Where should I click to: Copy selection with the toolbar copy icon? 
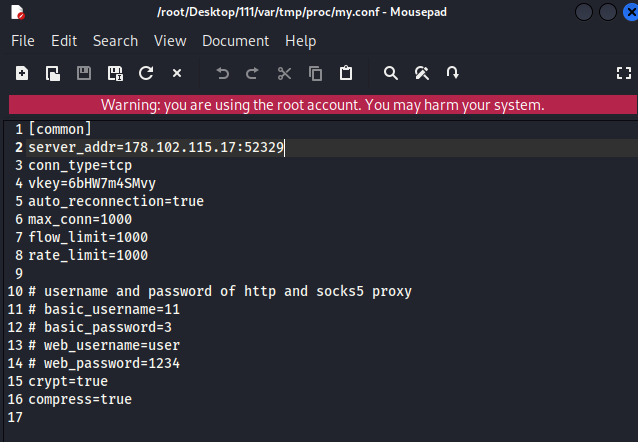click(315, 73)
